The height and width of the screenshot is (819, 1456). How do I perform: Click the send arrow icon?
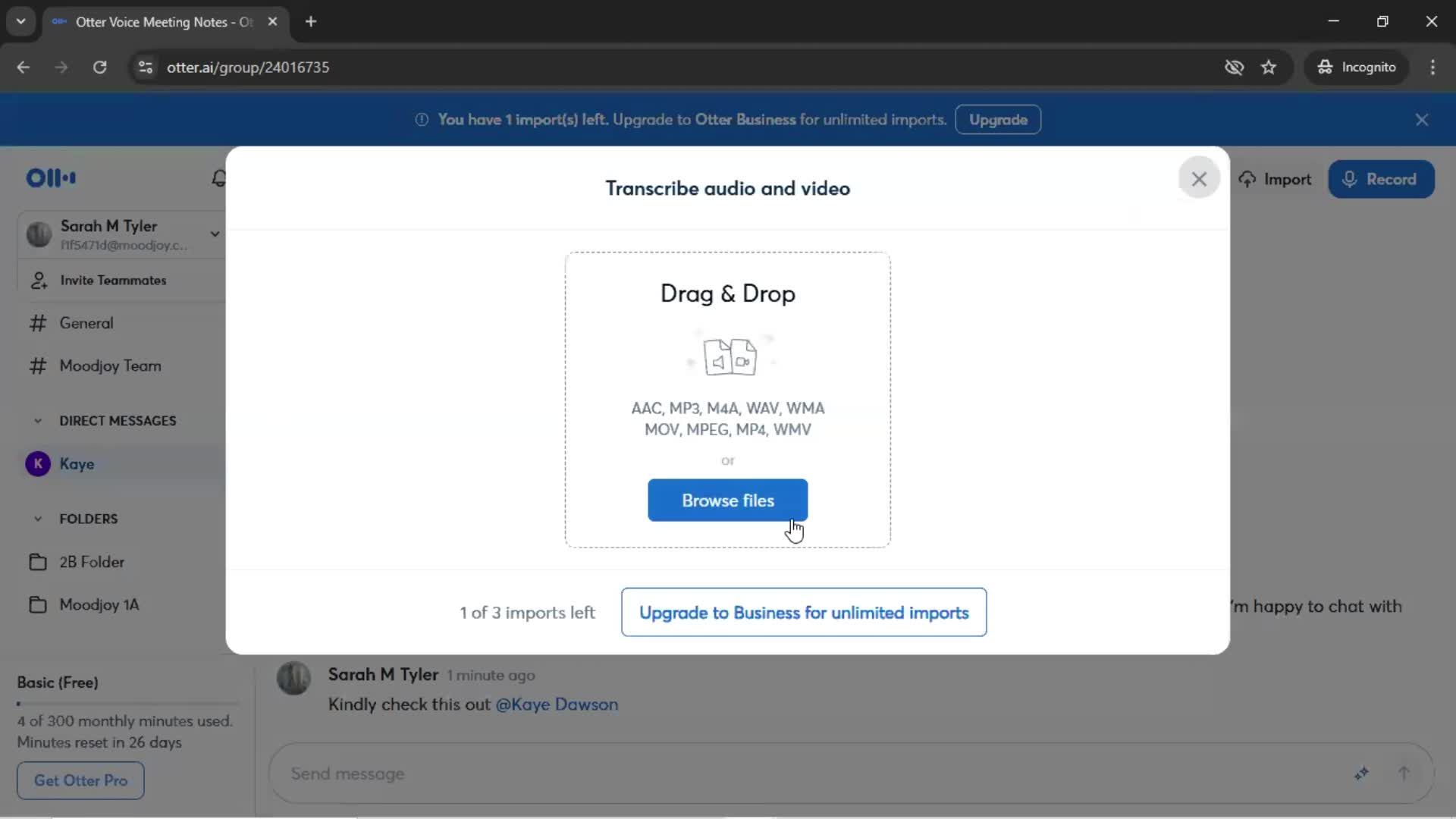(1404, 773)
